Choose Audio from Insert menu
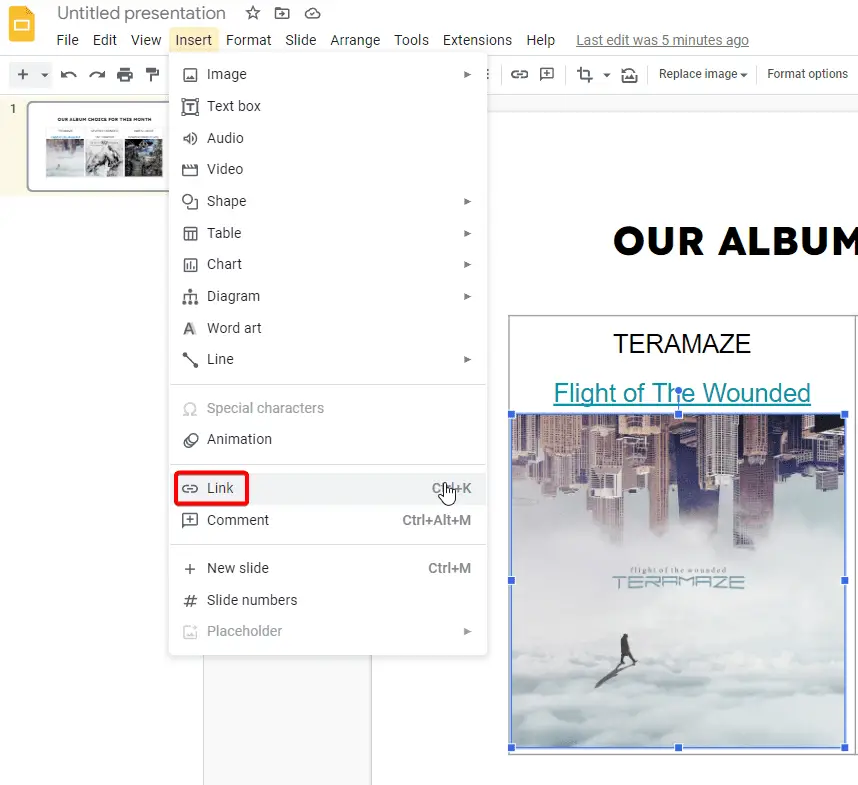Screen dimensions: 858x785 (328, 138)
